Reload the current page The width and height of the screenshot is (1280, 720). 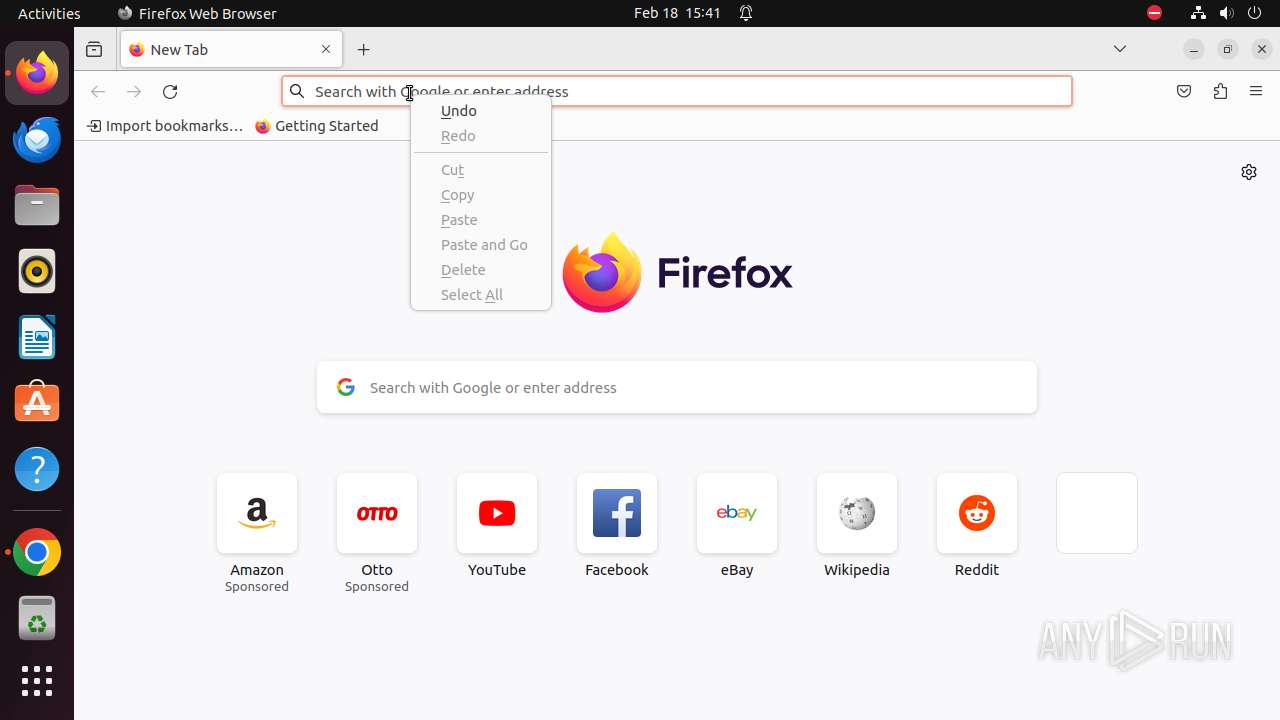tap(170, 91)
